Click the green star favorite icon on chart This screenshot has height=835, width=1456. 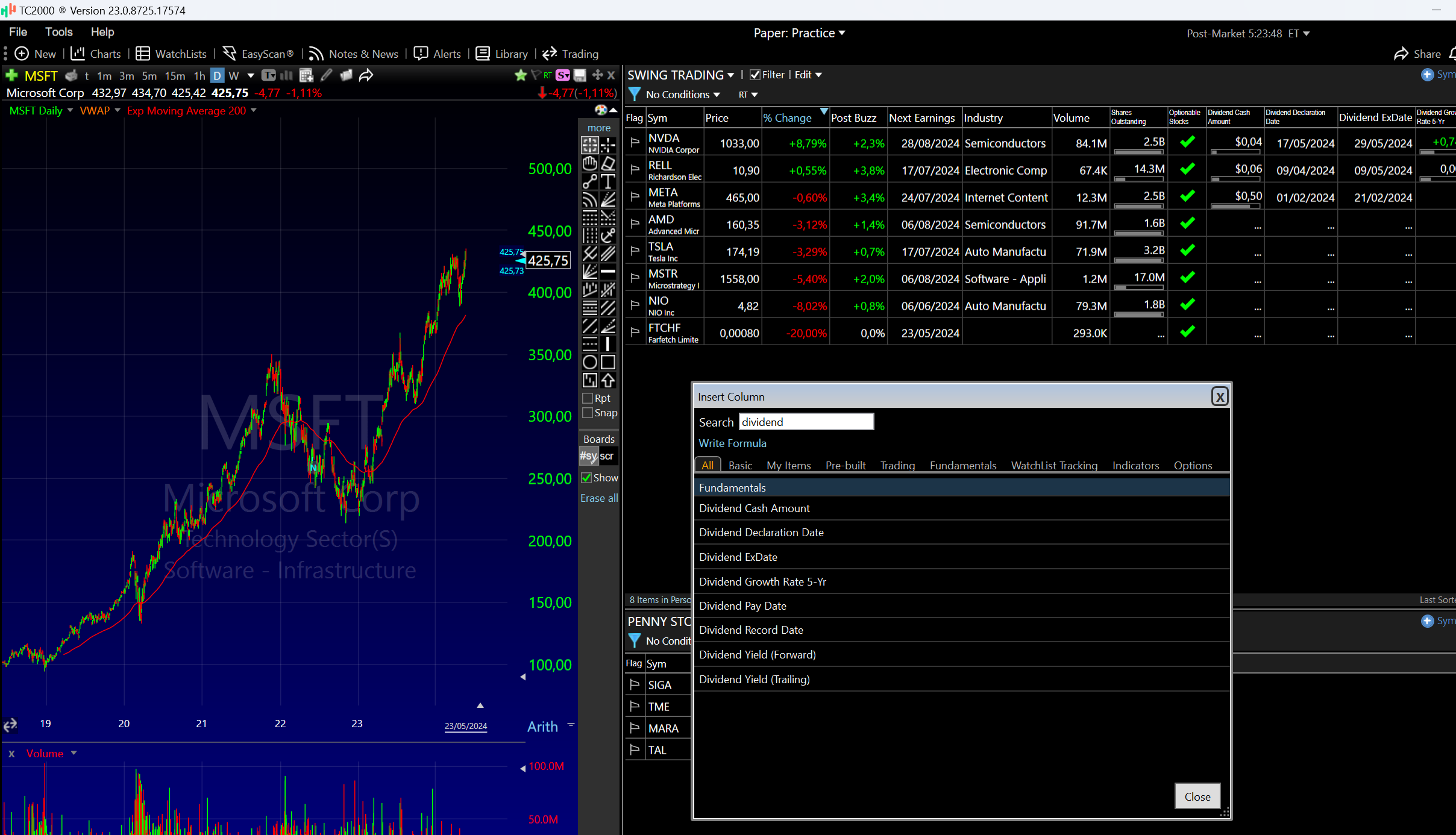click(521, 75)
